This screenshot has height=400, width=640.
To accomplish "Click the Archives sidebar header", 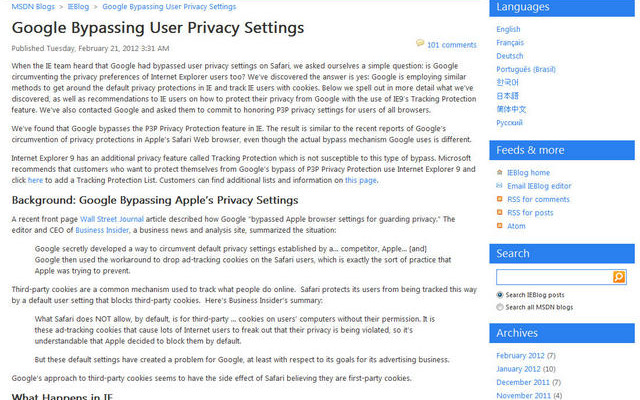I will pos(562,333).
